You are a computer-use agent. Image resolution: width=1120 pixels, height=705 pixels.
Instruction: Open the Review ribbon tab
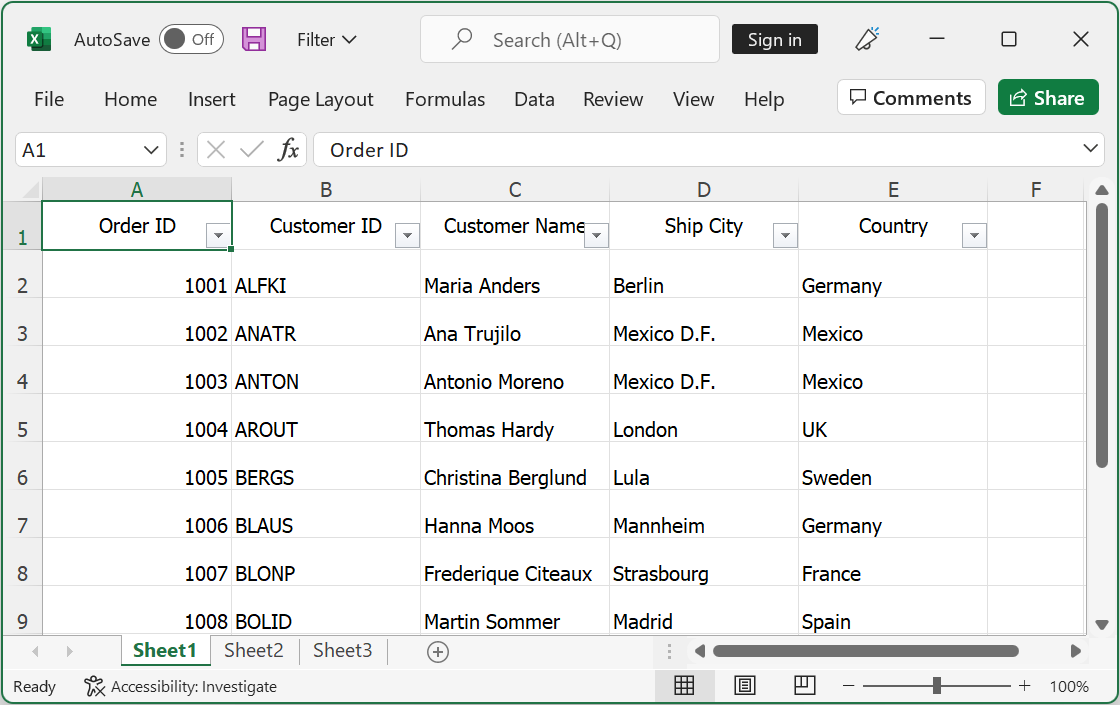point(613,99)
